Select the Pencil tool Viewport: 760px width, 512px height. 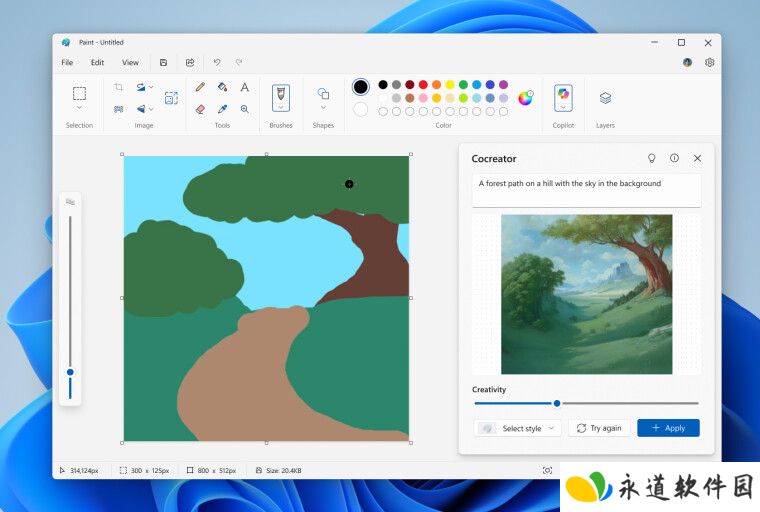200,87
